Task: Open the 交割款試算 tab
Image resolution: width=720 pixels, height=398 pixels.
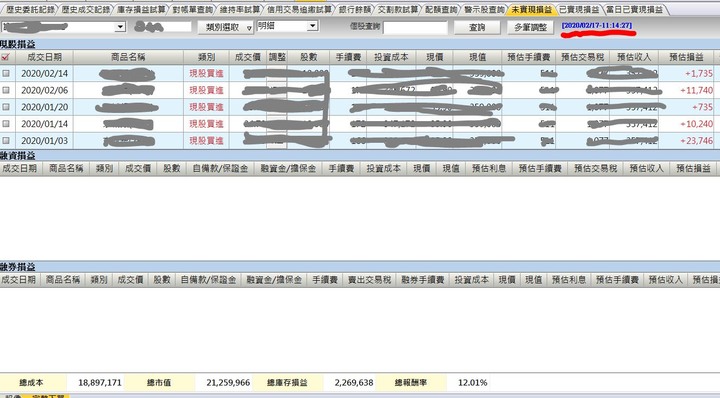Action: [x=398, y=9]
